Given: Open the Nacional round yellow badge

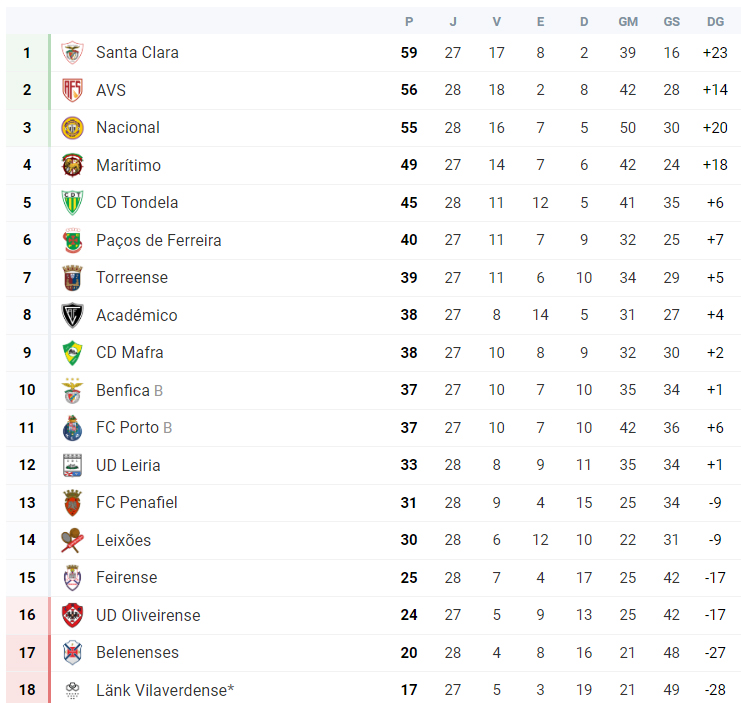Looking at the screenshot, I should click(72, 128).
